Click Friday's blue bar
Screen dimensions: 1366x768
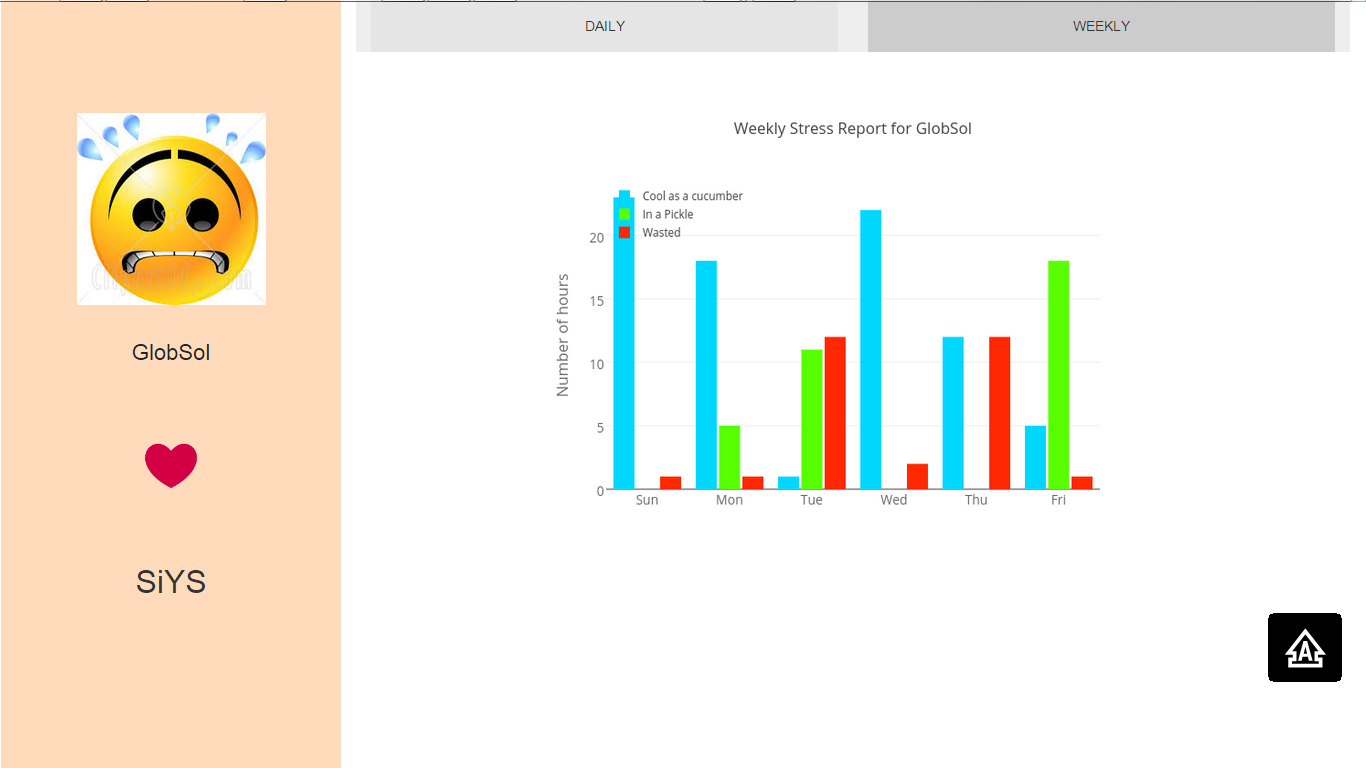click(1035, 458)
